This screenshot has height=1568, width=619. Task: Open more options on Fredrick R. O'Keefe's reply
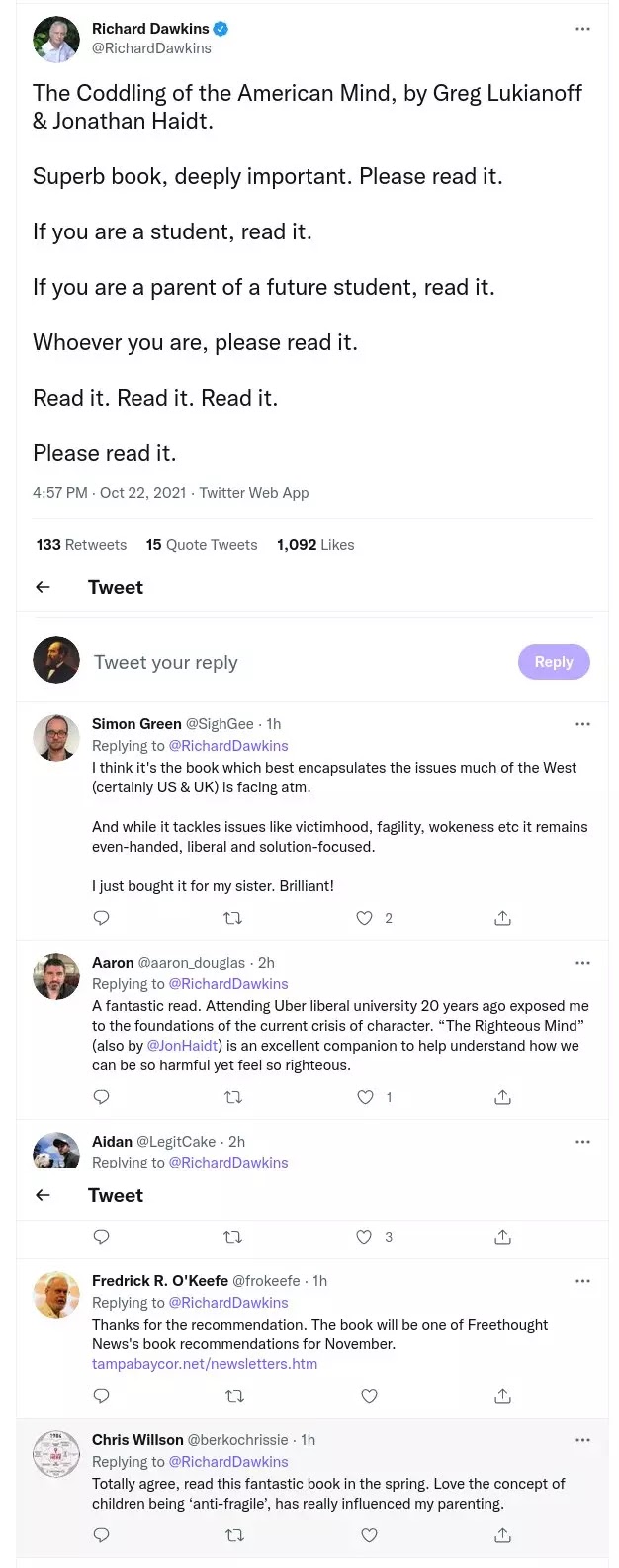(582, 1281)
